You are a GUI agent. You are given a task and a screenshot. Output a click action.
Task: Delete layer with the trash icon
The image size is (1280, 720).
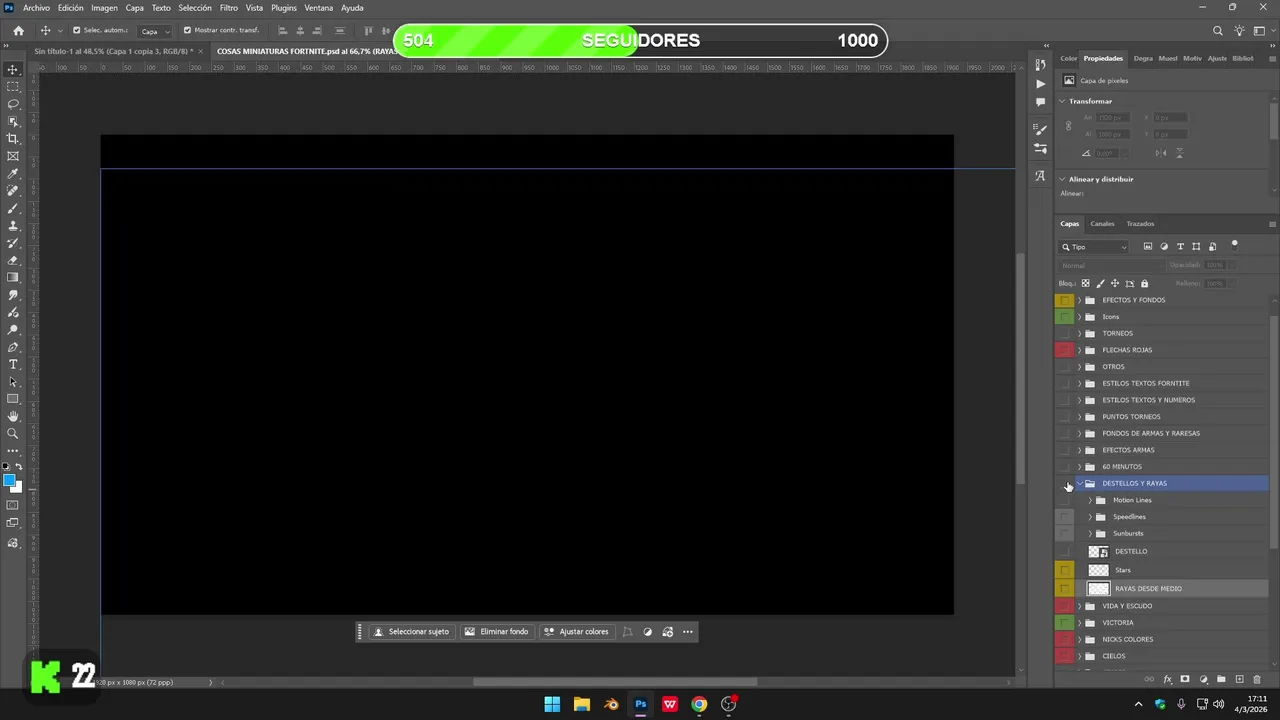point(1257,679)
